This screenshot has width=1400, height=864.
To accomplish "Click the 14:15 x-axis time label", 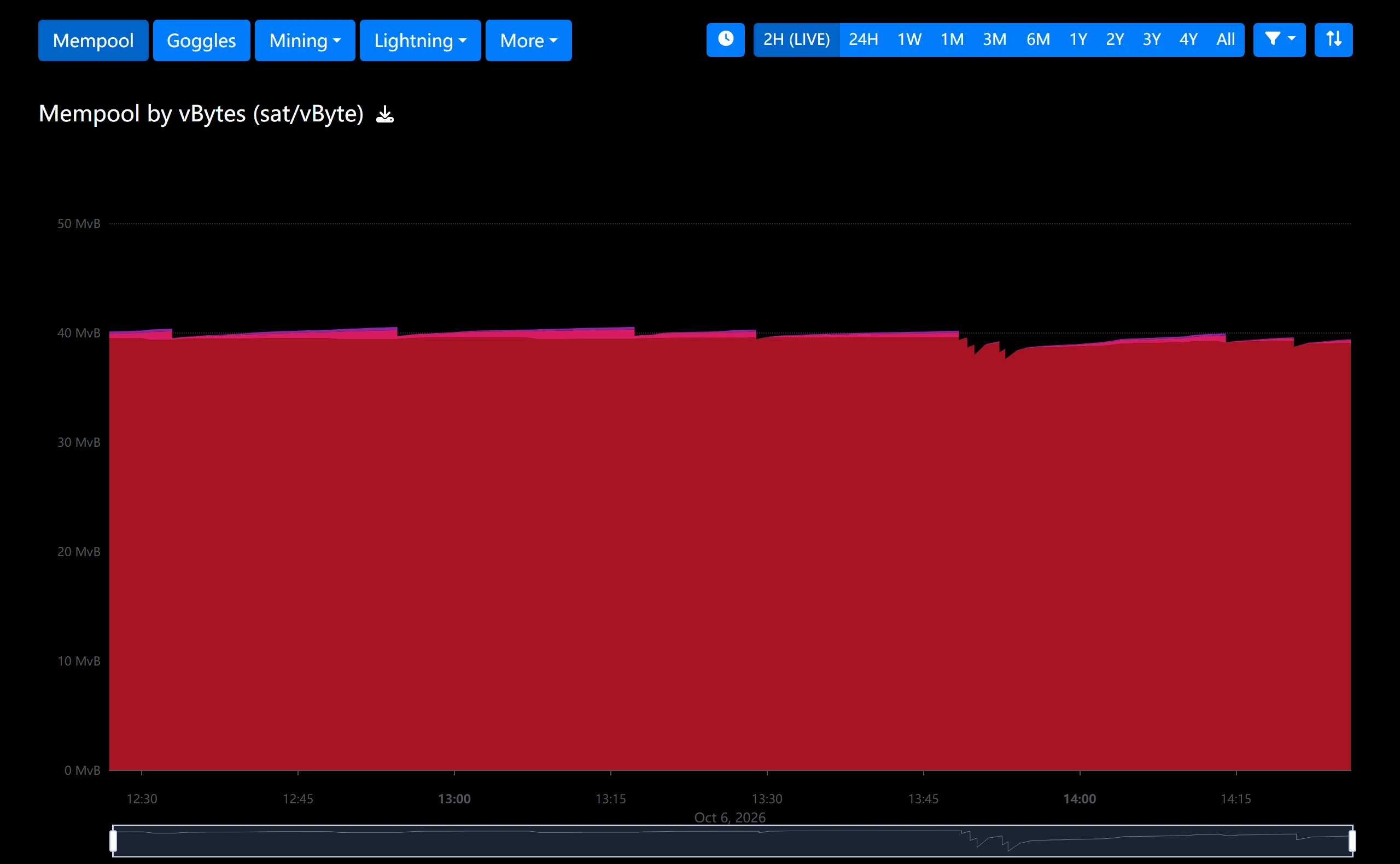I will pyautogui.click(x=1236, y=799).
